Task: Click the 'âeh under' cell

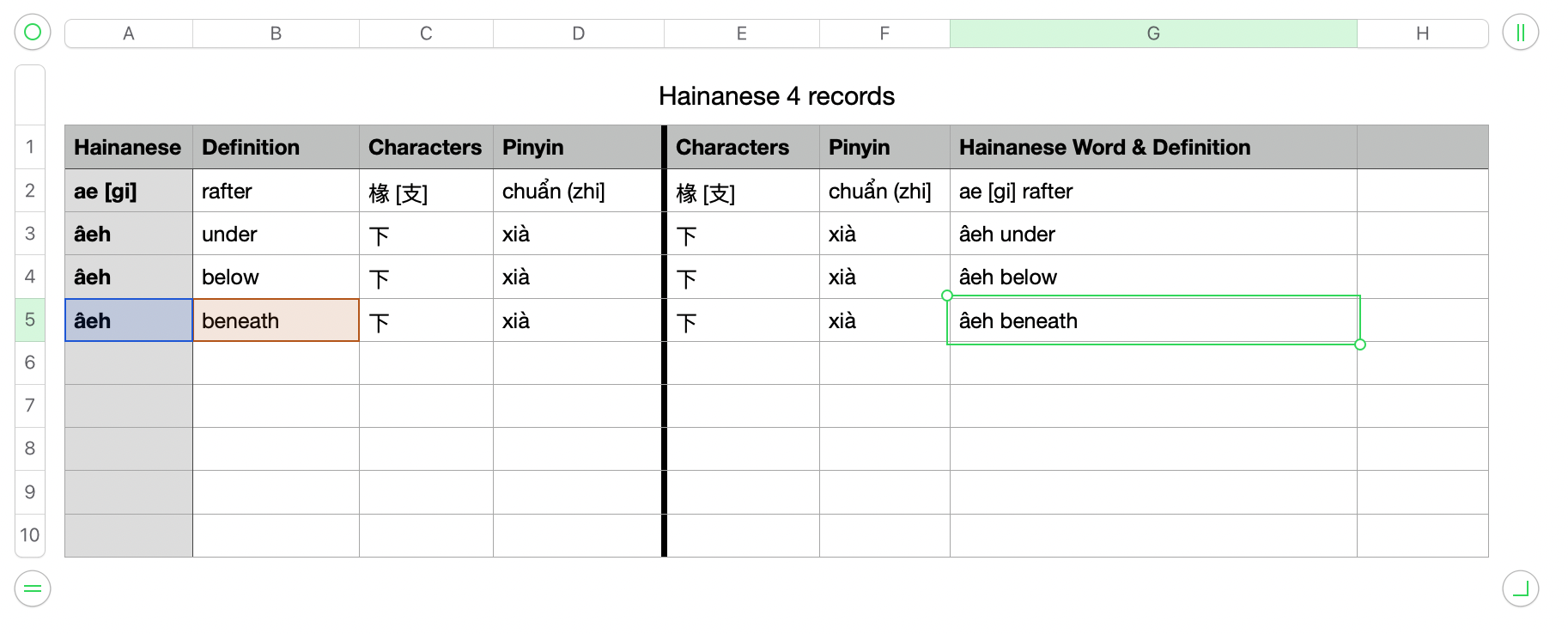Action: click(x=1153, y=234)
